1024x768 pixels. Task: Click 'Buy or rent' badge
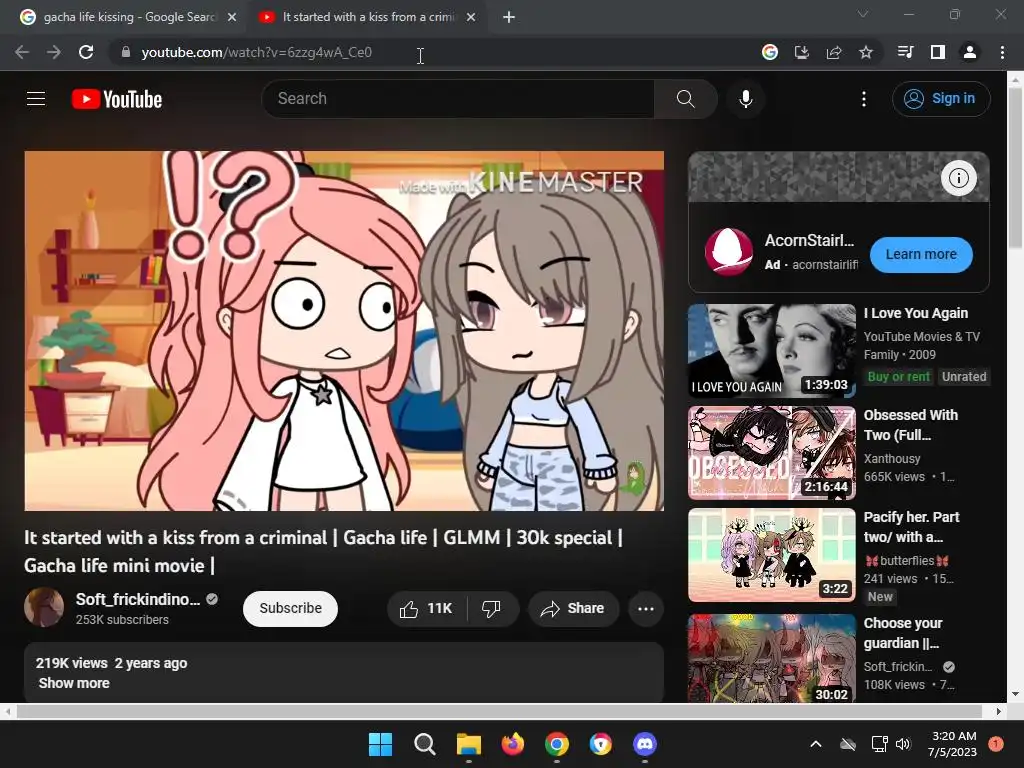pyautogui.click(x=898, y=377)
